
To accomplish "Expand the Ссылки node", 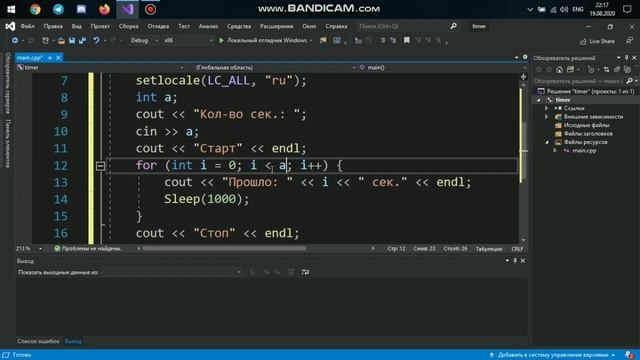I will point(547,108).
